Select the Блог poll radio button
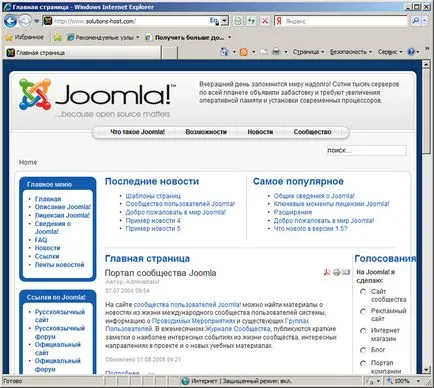 [363, 350]
